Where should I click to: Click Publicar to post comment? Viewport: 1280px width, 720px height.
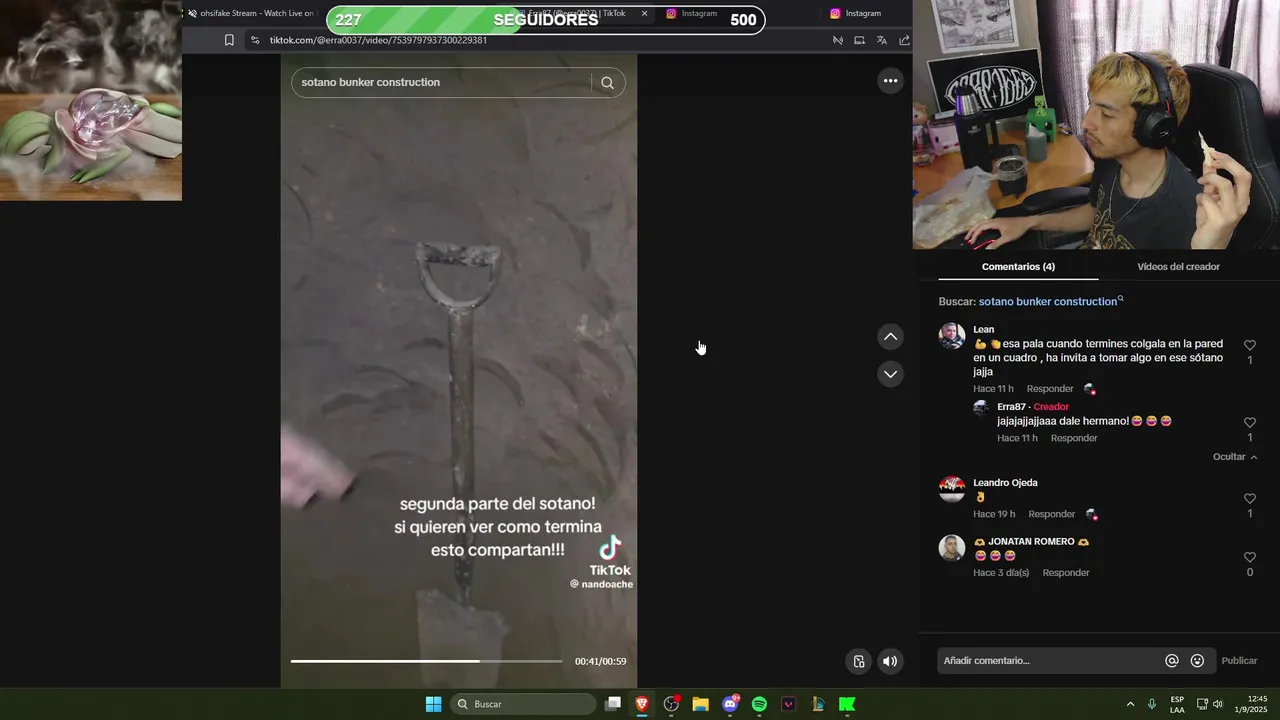(1239, 661)
